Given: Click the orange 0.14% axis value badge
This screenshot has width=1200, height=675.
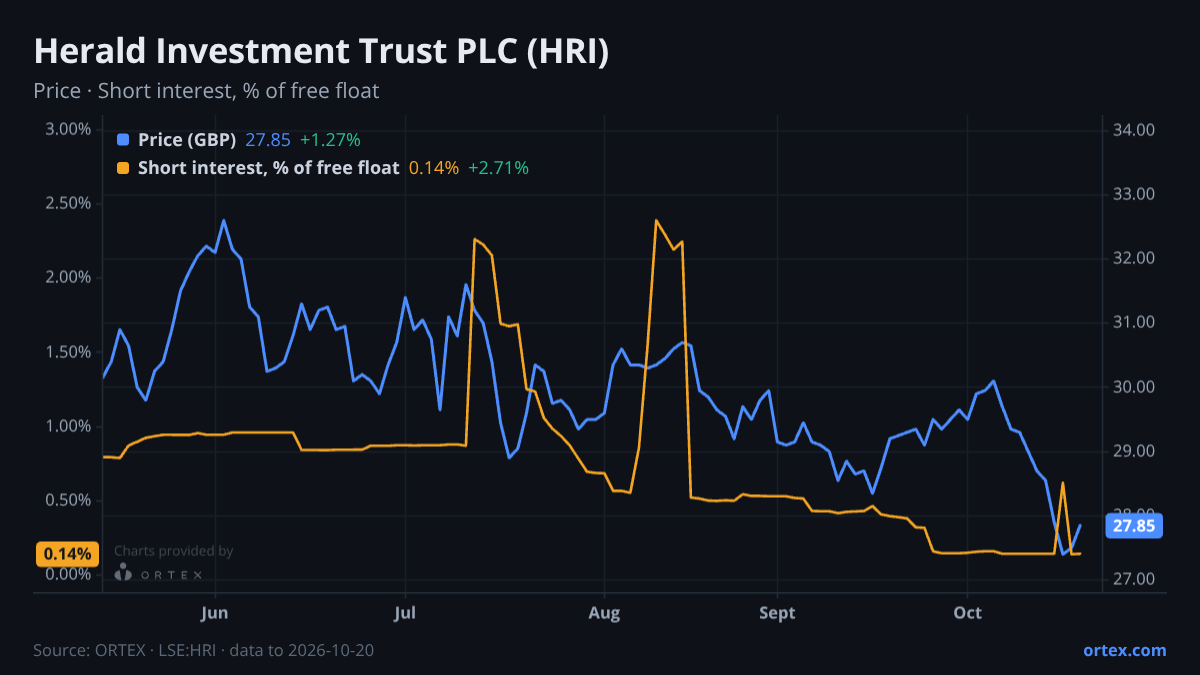Looking at the screenshot, I should click(67, 554).
